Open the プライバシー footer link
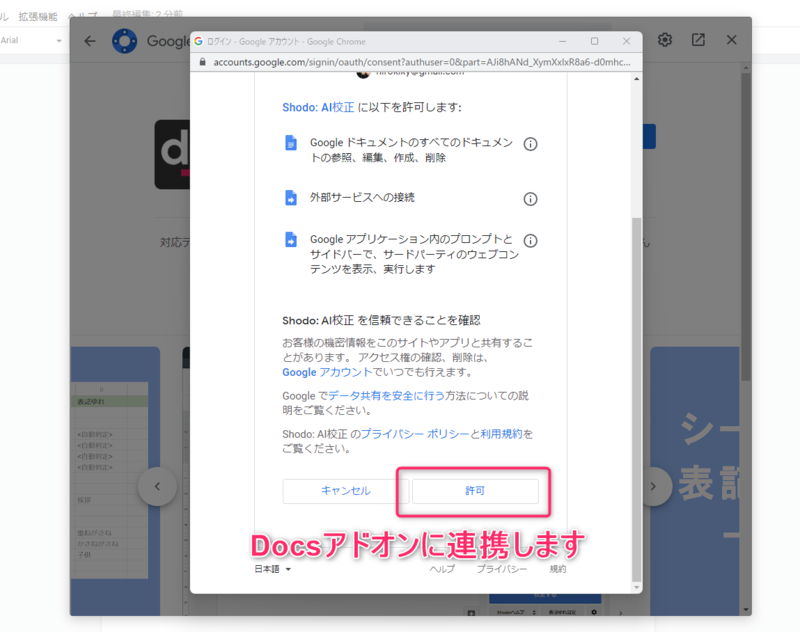 (502, 569)
